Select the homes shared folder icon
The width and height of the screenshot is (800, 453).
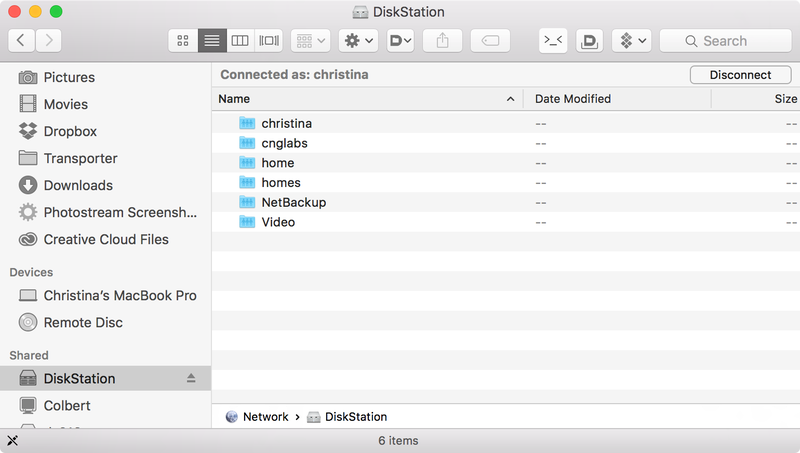click(247, 183)
